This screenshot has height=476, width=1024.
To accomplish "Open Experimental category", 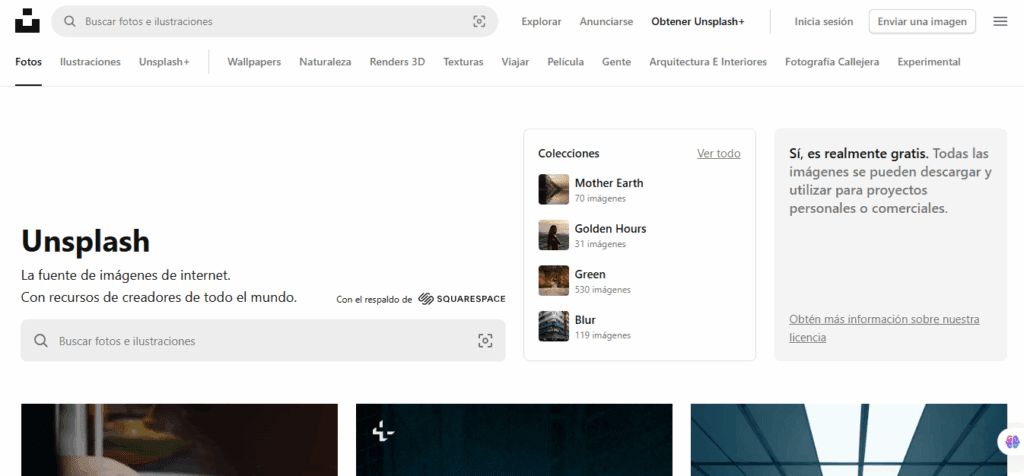I will point(929,62).
